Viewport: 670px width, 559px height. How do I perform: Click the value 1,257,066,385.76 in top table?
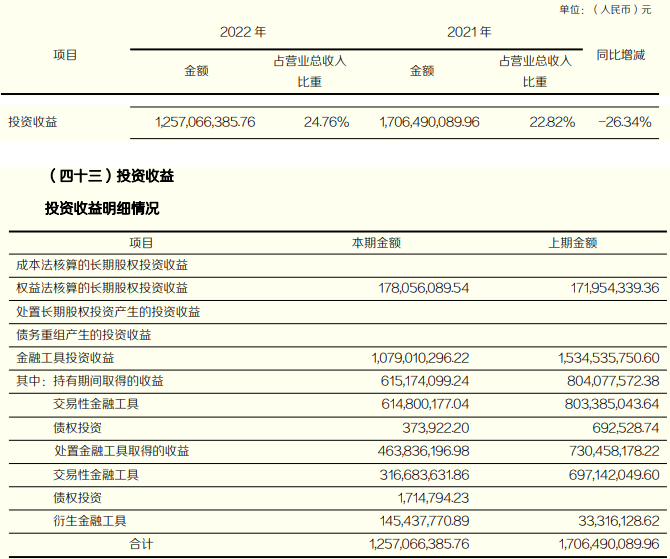(205, 122)
